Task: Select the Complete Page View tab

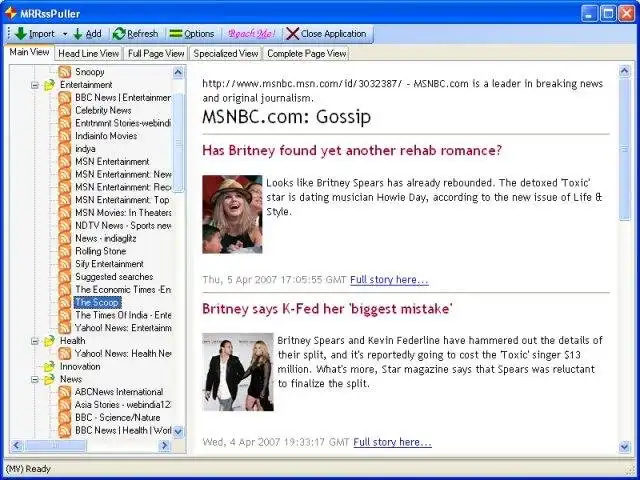Action: point(307,53)
